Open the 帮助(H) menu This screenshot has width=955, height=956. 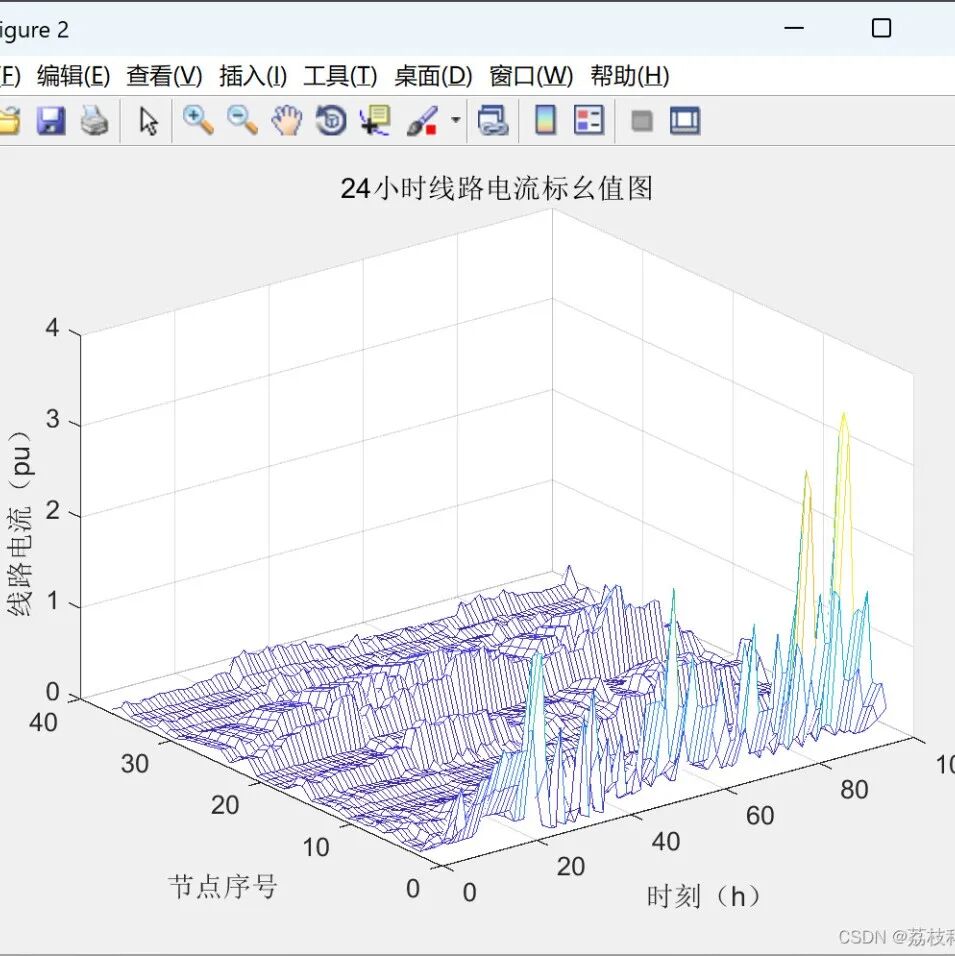(x=629, y=76)
